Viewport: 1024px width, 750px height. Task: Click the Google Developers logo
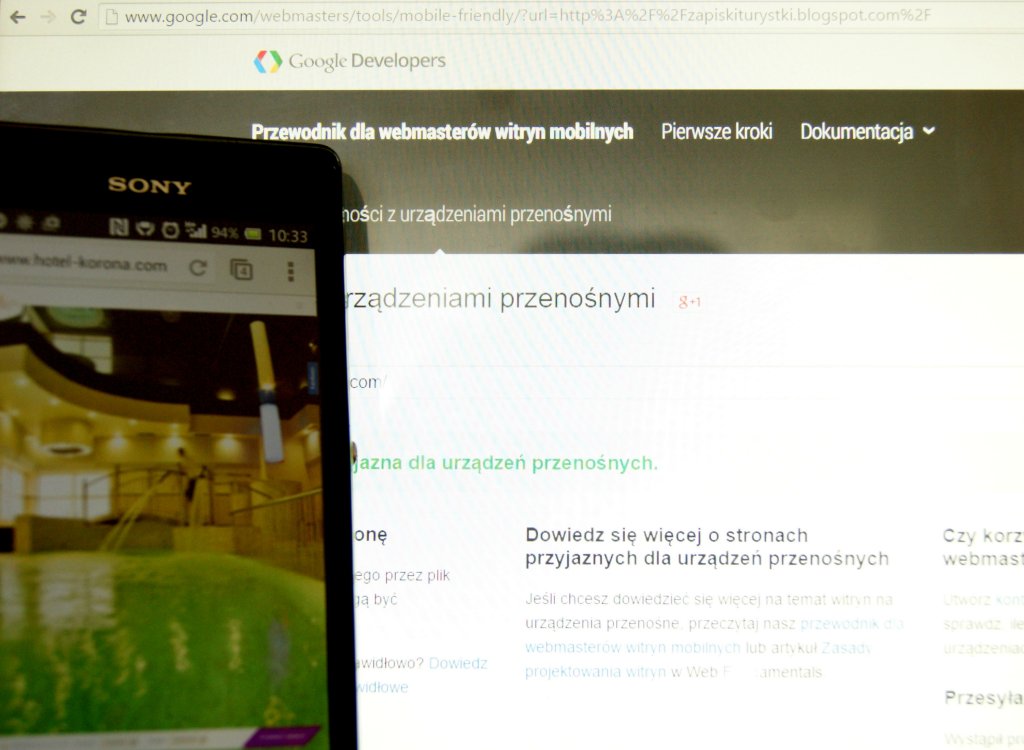coord(268,61)
